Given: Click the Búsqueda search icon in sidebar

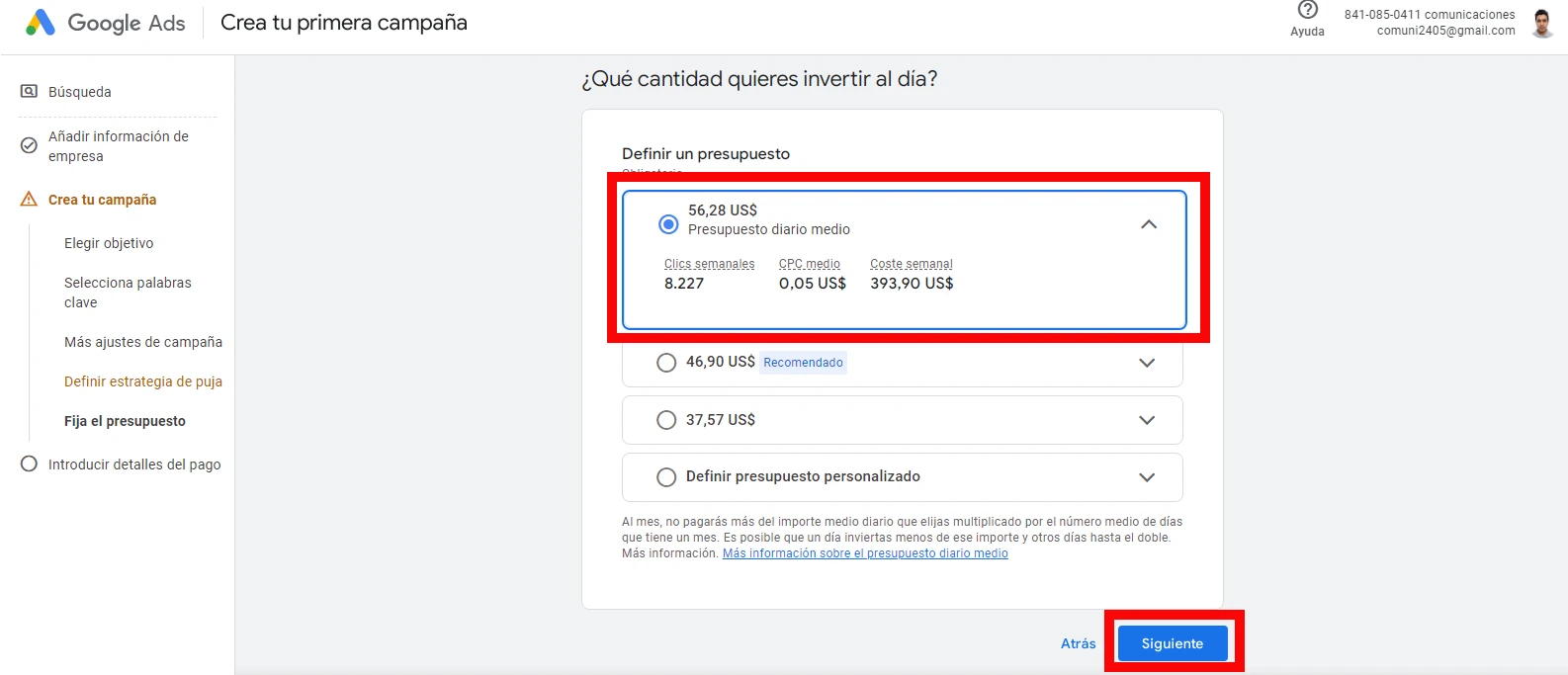Looking at the screenshot, I should click(30, 91).
